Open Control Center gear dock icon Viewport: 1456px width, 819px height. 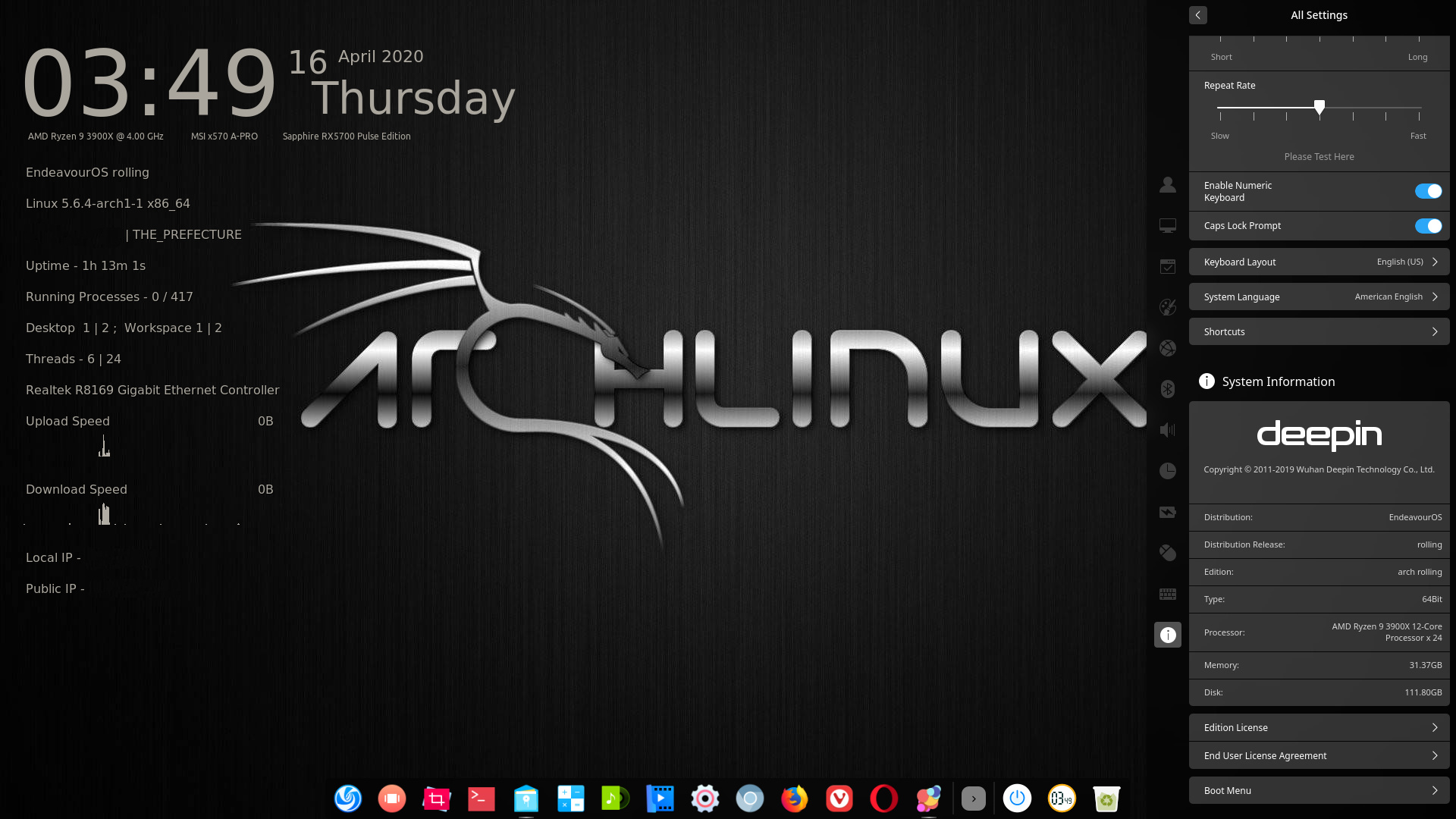[x=705, y=799]
